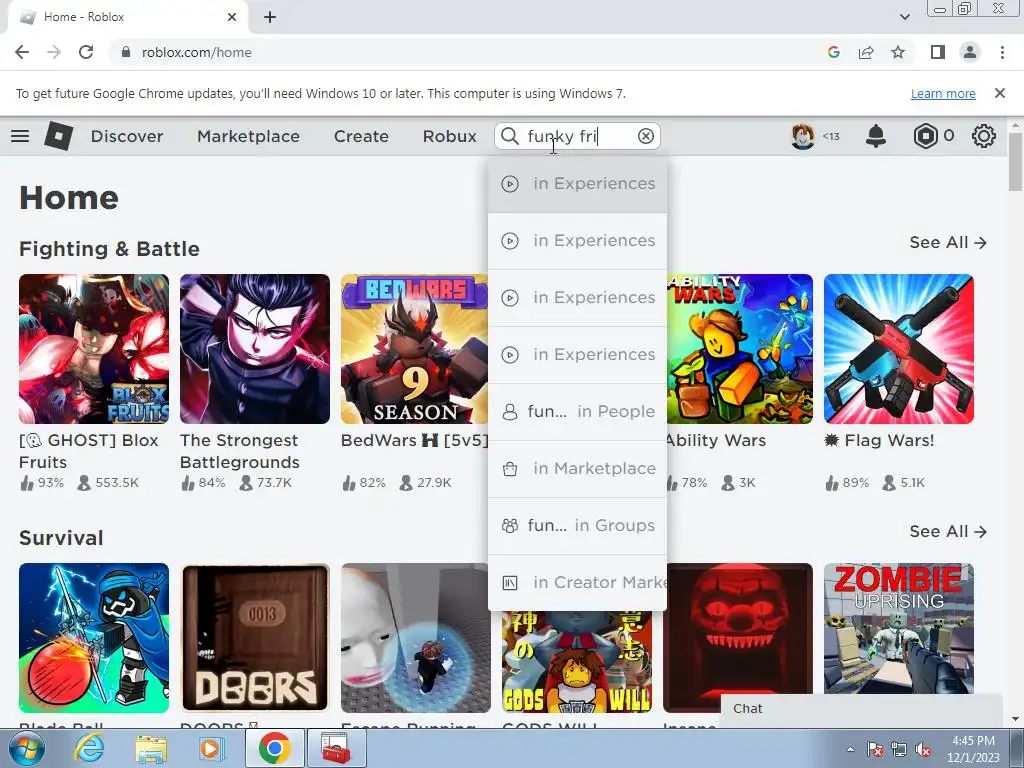Bookmark this page with star icon
Viewport: 1024px width, 768px height.
click(898, 52)
